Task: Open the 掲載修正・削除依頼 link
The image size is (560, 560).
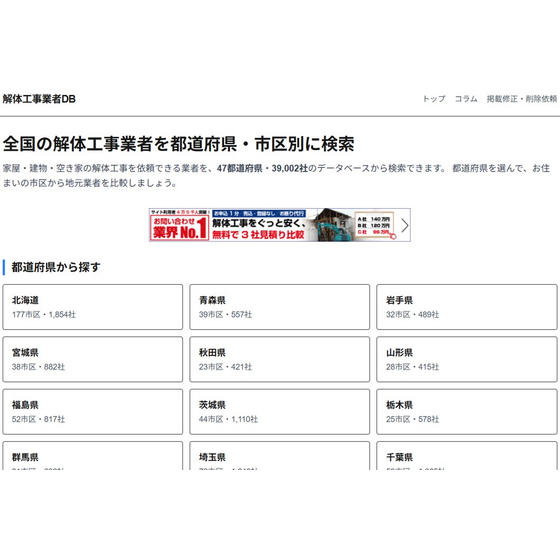Action: click(x=522, y=99)
